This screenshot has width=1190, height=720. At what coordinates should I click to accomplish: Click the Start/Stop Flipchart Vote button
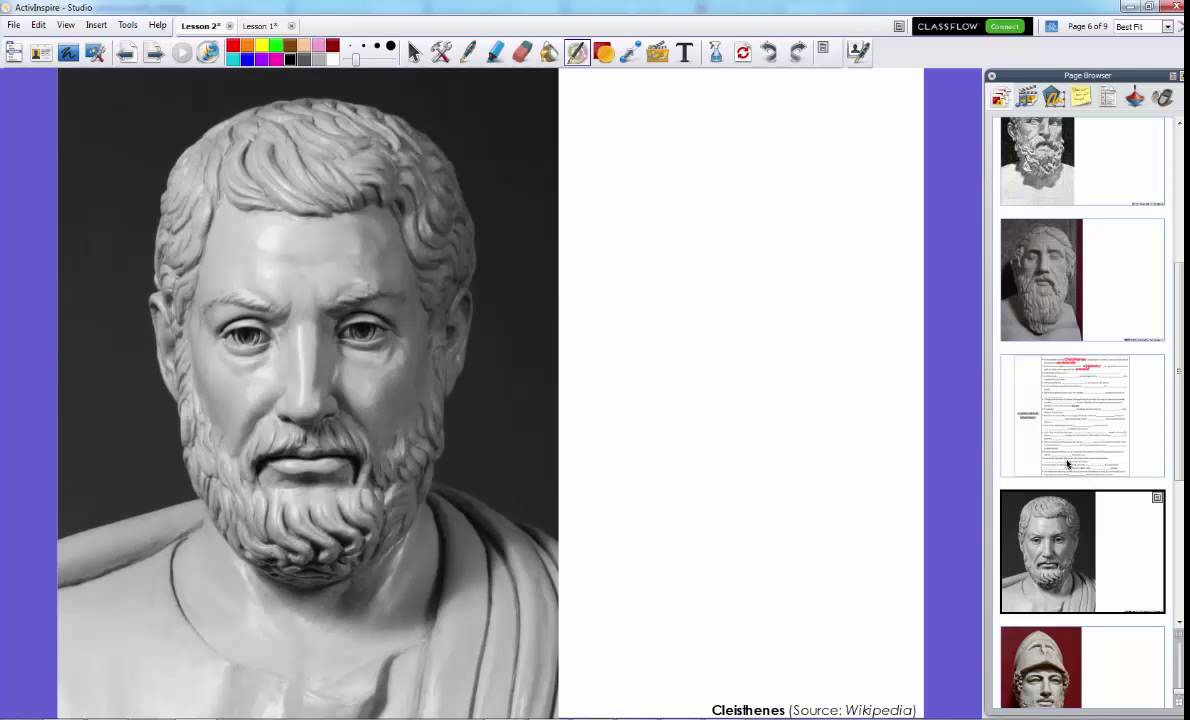181,52
